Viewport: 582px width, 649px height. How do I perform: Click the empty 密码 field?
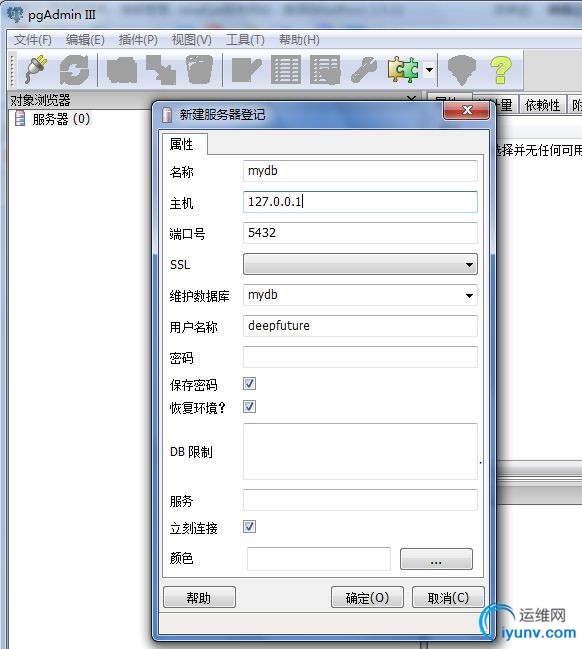(x=360, y=357)
